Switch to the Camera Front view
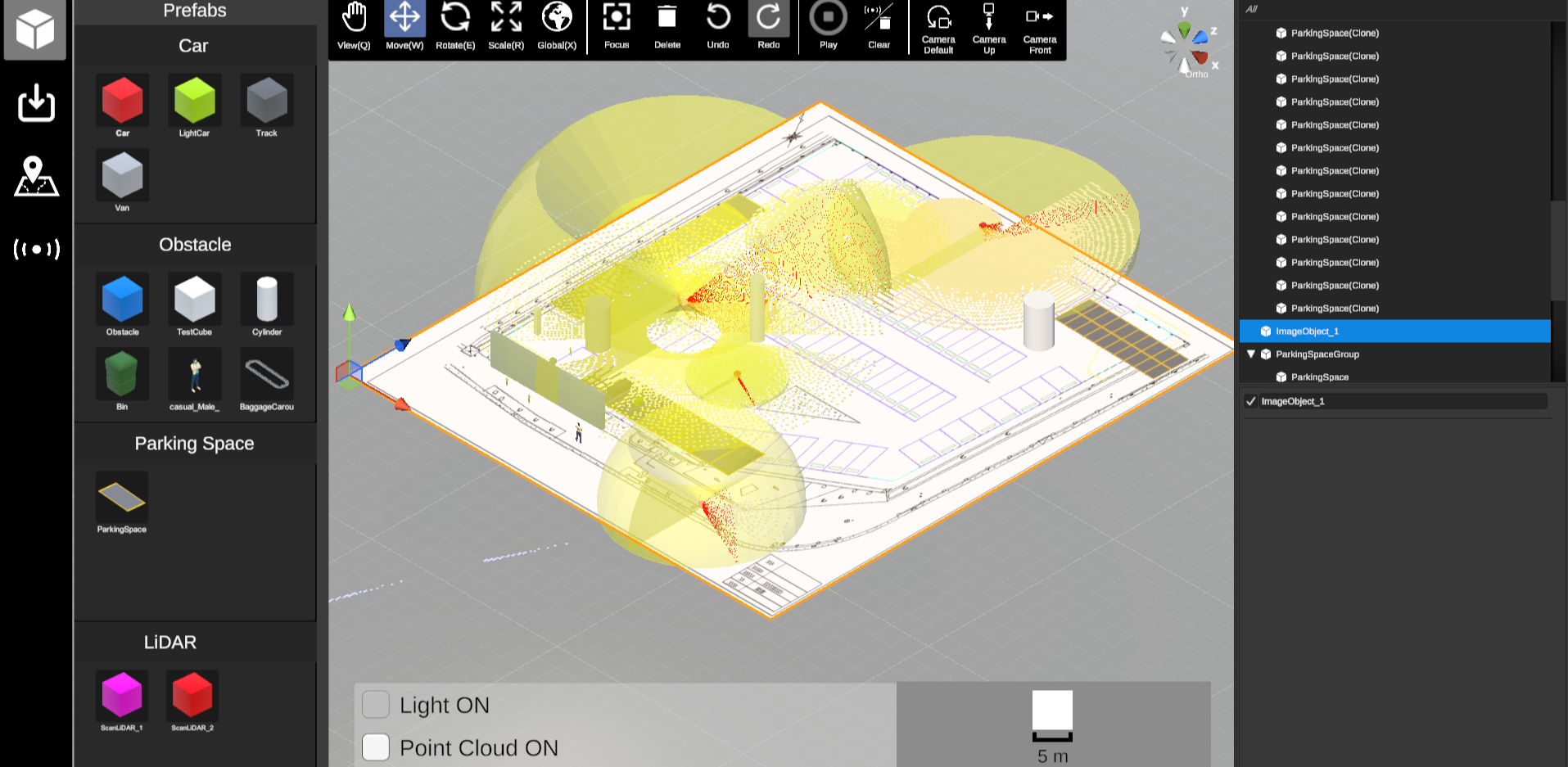1568x767 pixels. pyautogui.click(x=1040, y=29)
